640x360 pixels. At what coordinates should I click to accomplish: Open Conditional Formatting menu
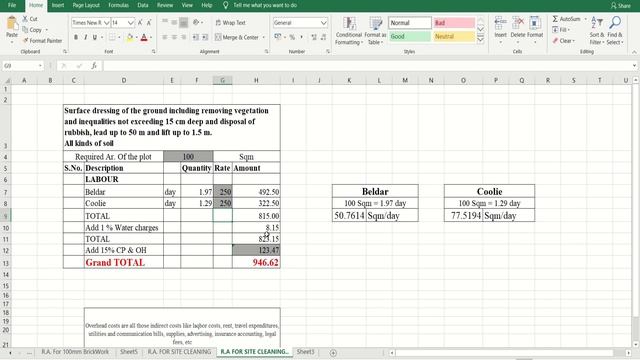coord(349,31)
